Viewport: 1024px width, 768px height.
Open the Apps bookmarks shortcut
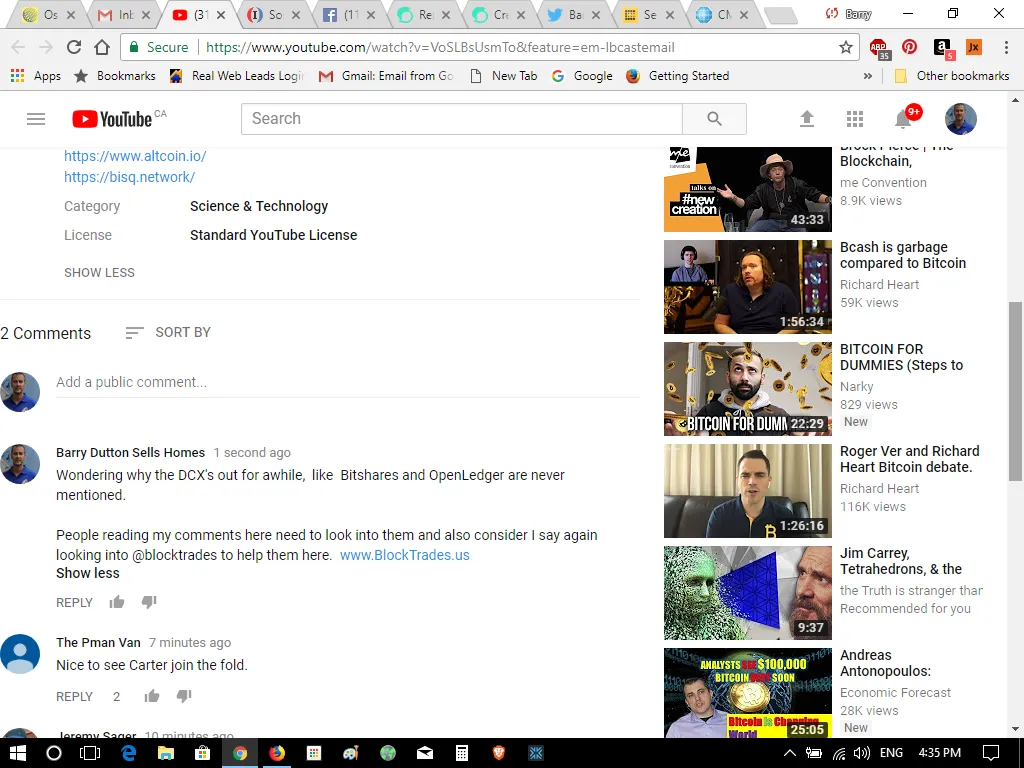36,76
